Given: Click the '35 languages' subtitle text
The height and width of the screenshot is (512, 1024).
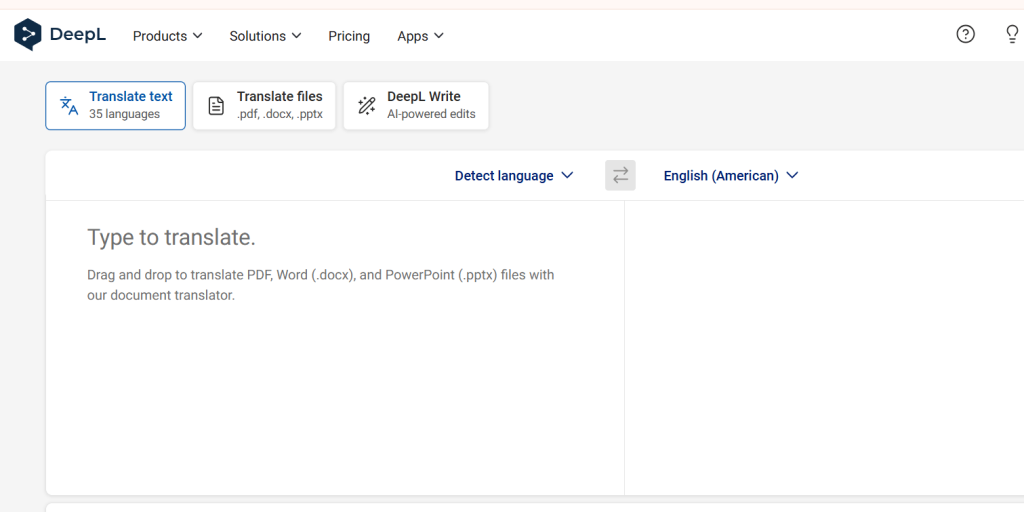Looking at the screenshot, I should tap(124, 114).
